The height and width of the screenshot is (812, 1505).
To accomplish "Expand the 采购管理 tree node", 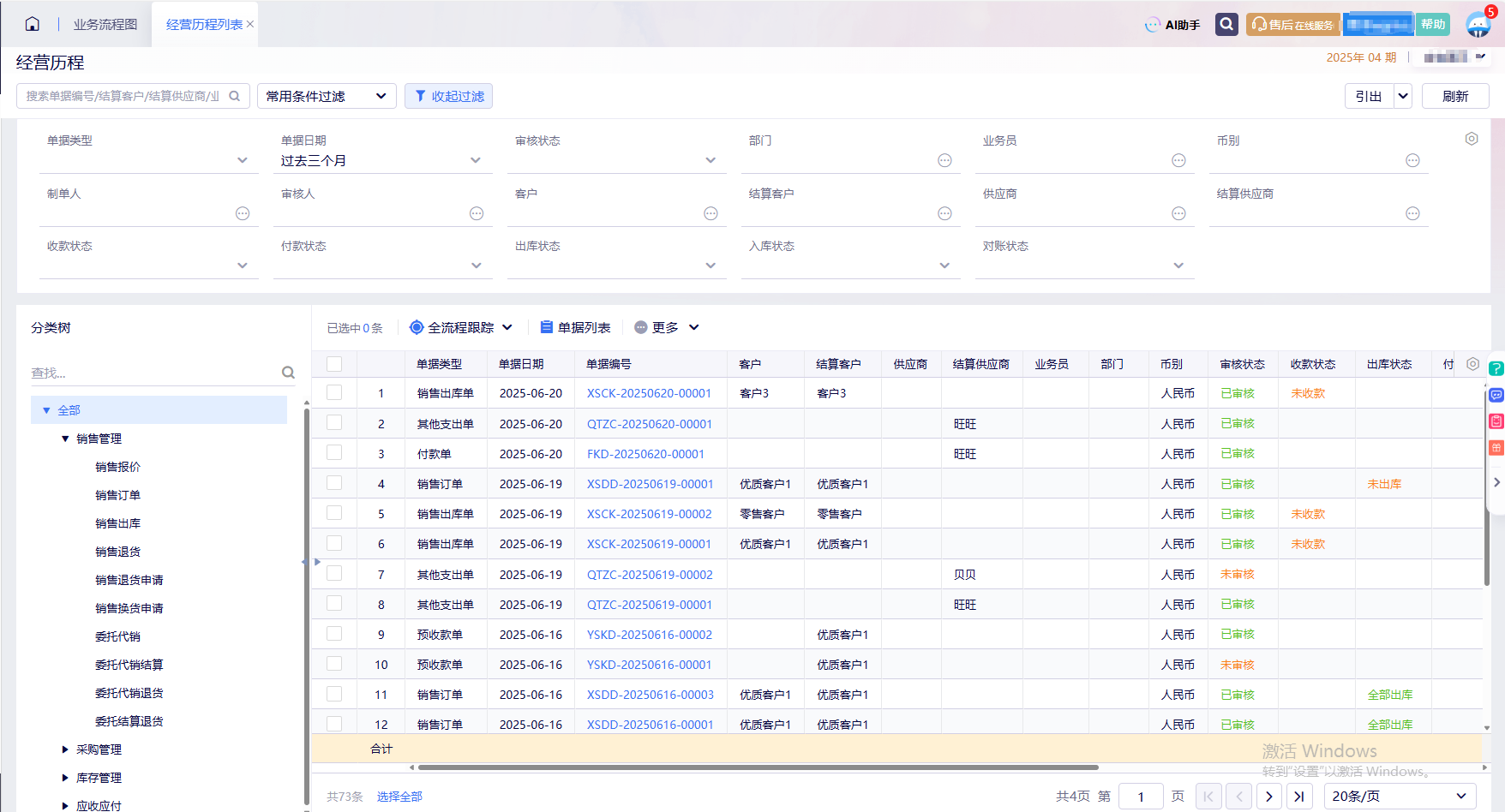I will 65,749.
